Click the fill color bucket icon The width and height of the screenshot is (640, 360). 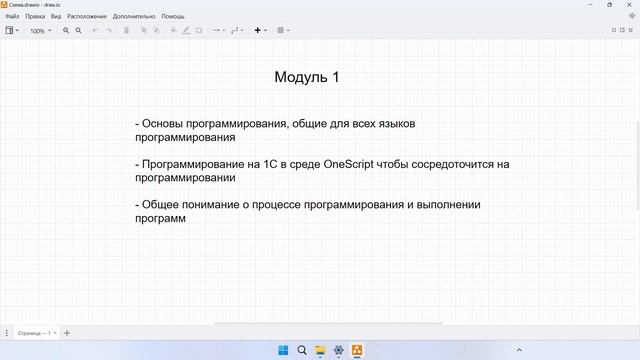[174, 31]
